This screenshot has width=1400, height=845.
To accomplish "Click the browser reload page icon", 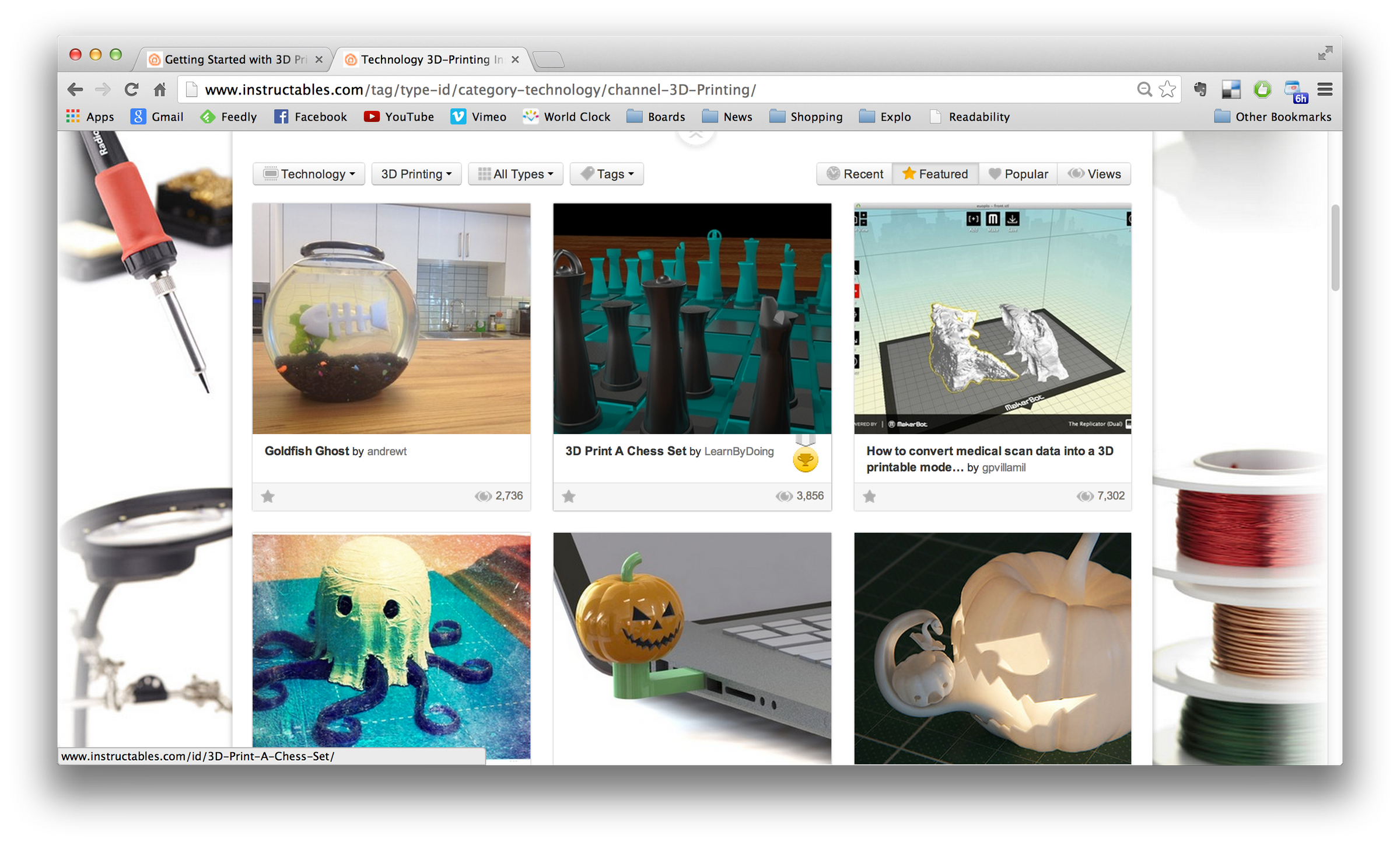I will [132, 89].
